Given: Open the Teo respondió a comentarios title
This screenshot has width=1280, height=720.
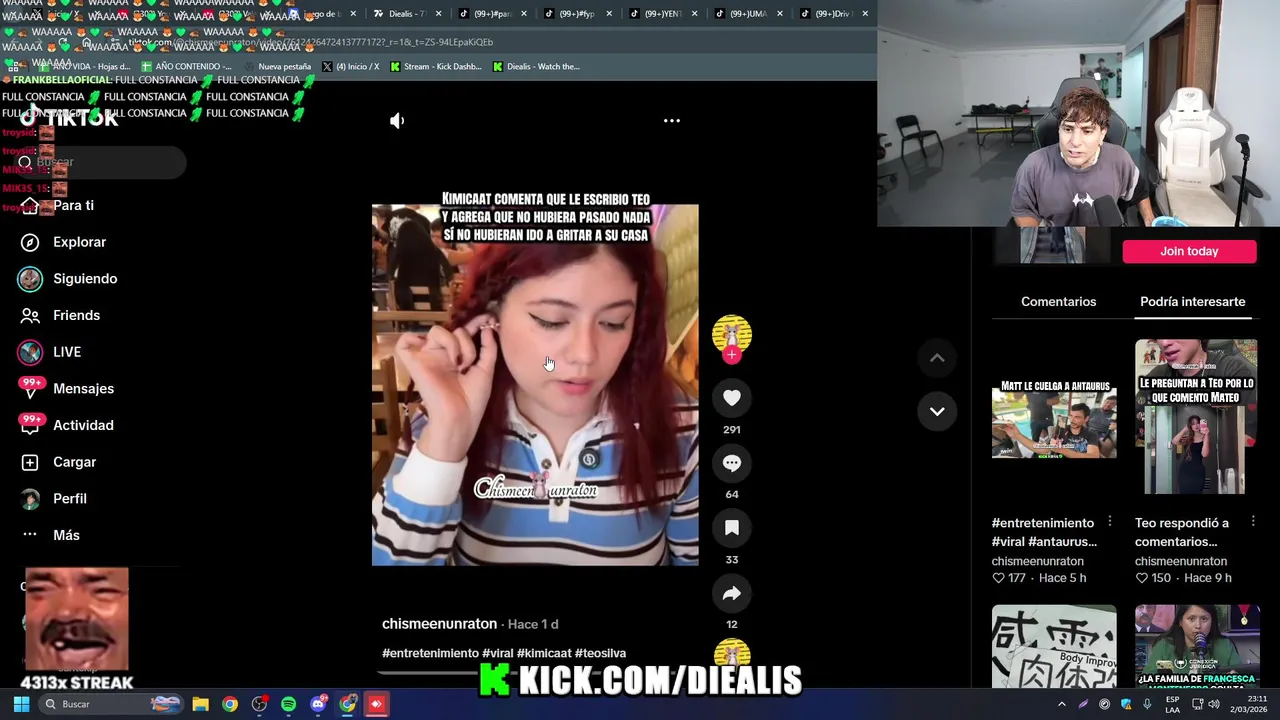Looking at the screenshot, I should [1182, 532].
